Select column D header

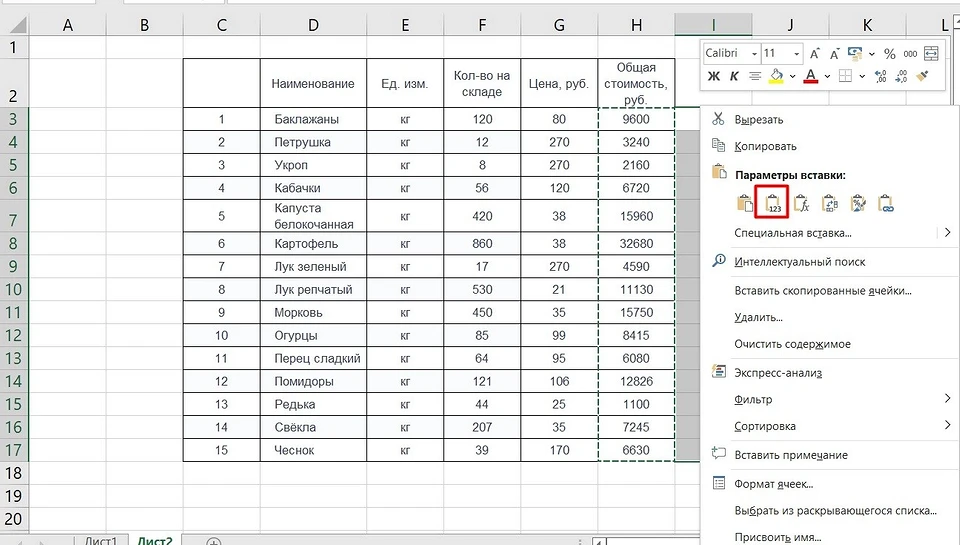313,26
